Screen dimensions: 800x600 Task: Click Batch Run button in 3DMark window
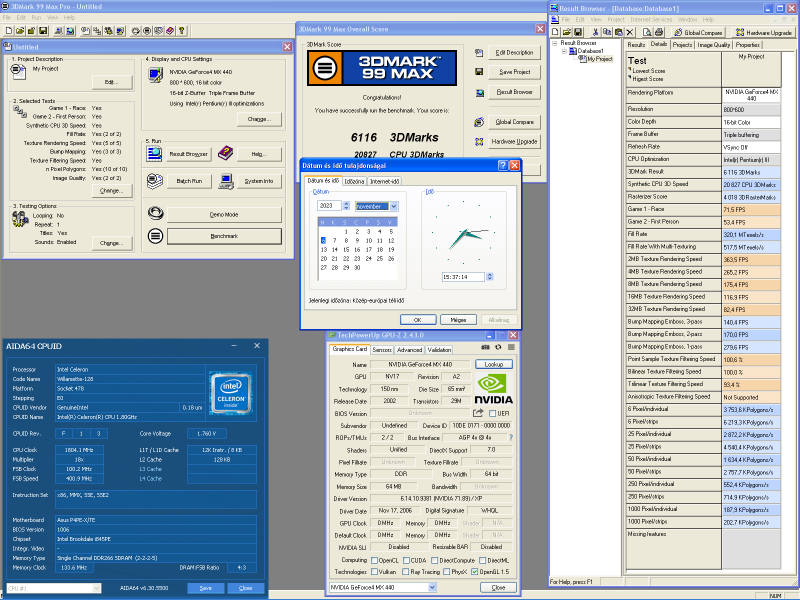click(x=189, y=181)
